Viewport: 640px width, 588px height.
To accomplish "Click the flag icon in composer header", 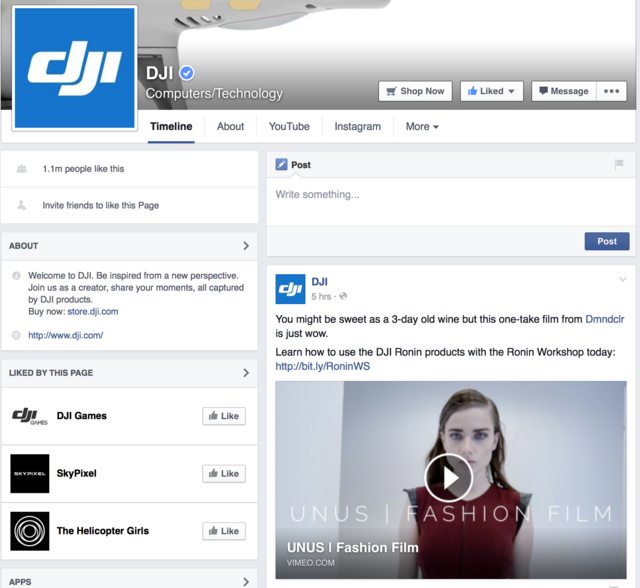I will 619,164.
